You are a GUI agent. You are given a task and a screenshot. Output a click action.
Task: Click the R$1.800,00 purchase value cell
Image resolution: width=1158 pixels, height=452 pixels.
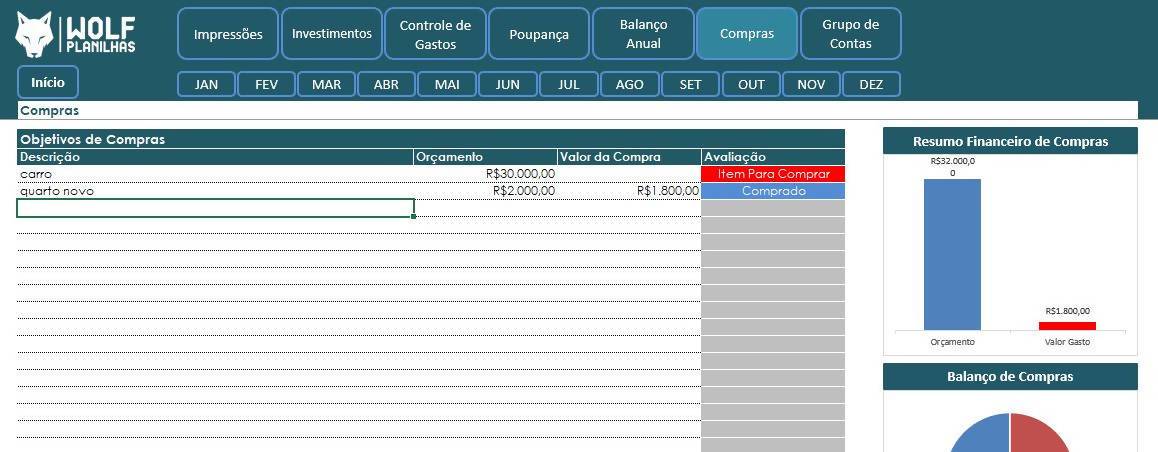[629, 191]
